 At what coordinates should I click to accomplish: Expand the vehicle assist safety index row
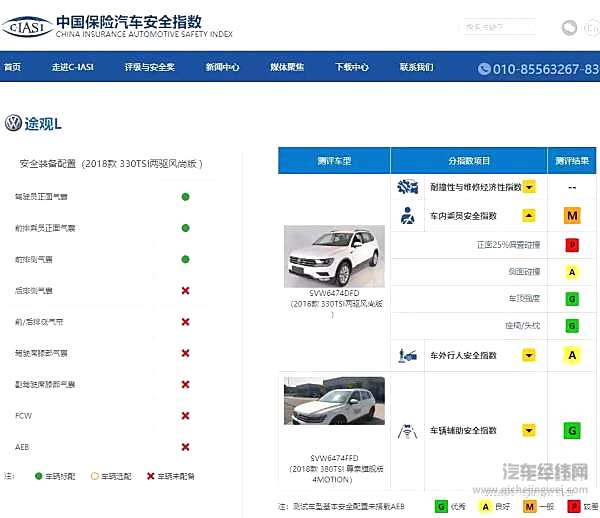[x=529, y=430]
